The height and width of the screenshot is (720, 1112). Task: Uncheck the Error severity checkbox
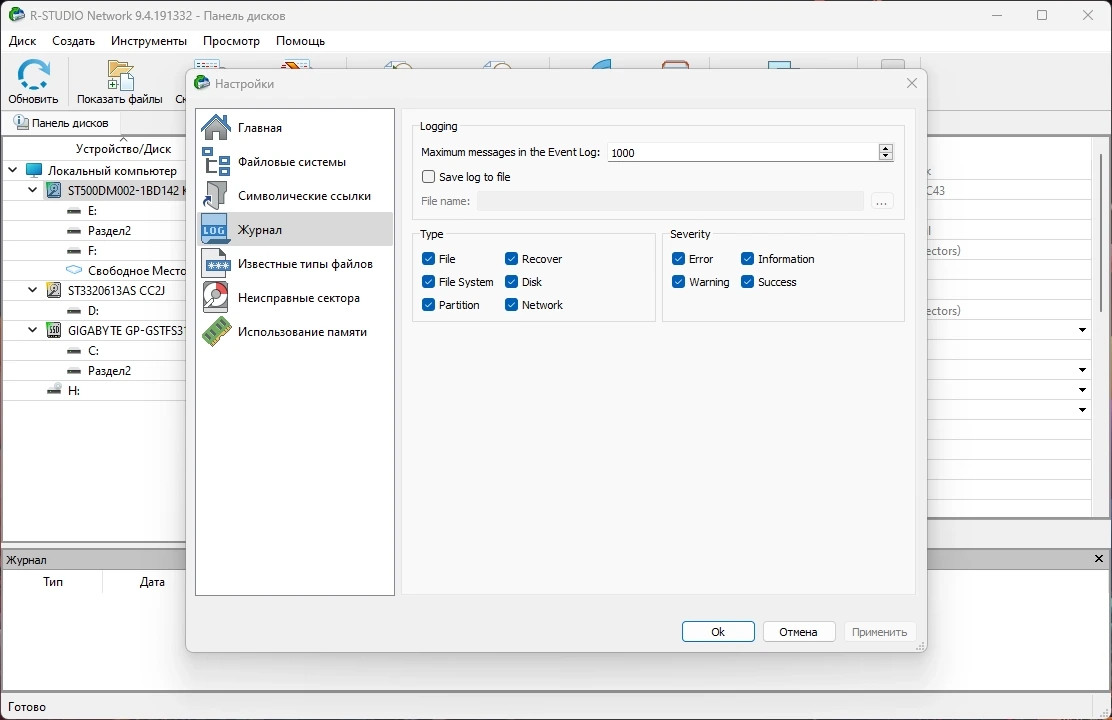(x=679, y=259)
